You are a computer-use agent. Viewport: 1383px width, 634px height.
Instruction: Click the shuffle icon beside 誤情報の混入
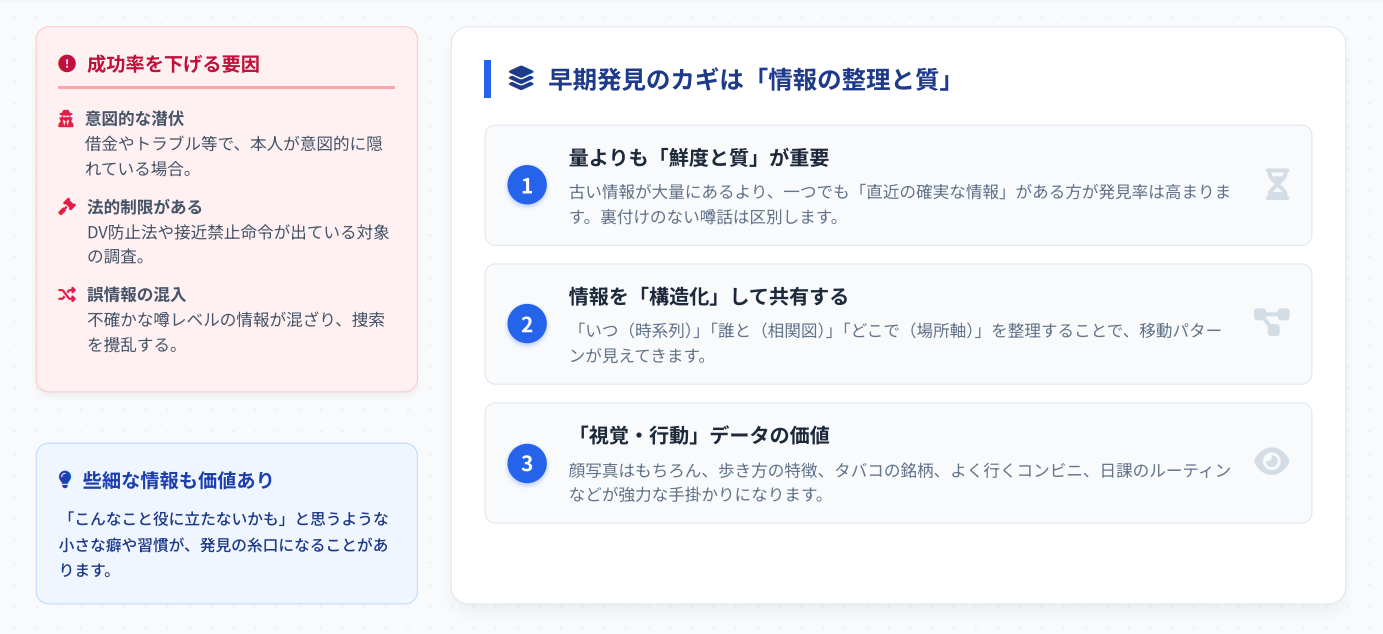[67, 295]
